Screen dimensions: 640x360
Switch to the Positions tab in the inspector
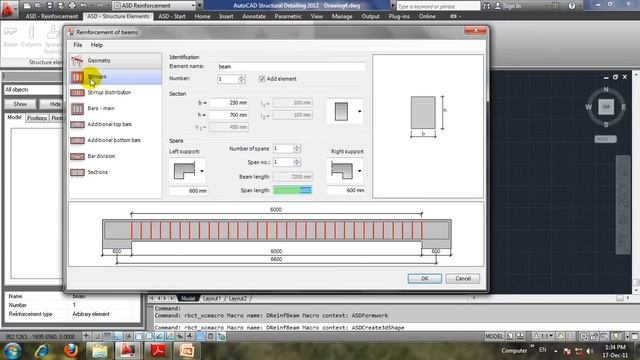[x=37, y=118]
